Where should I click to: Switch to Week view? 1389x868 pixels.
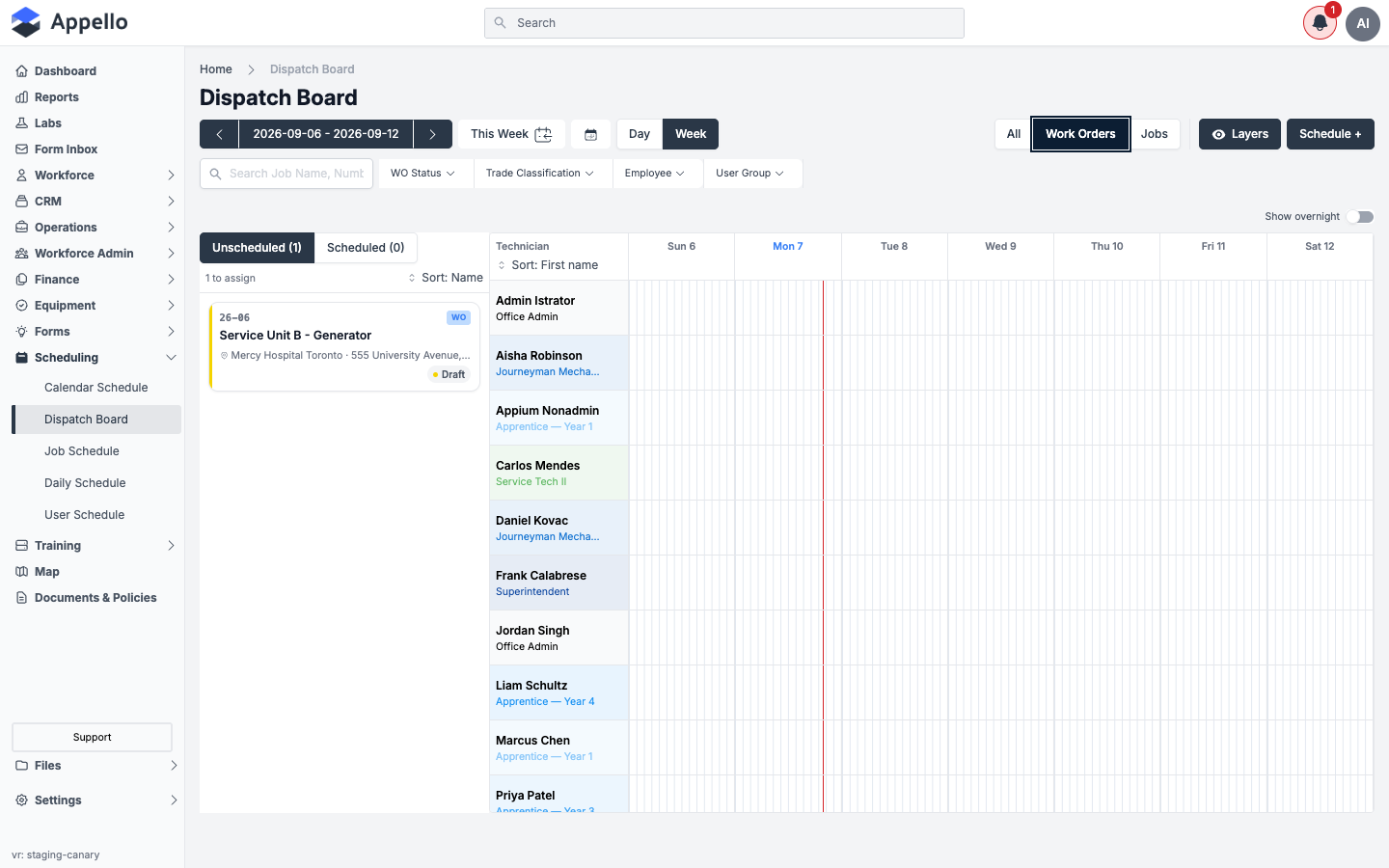pos(691,134)
